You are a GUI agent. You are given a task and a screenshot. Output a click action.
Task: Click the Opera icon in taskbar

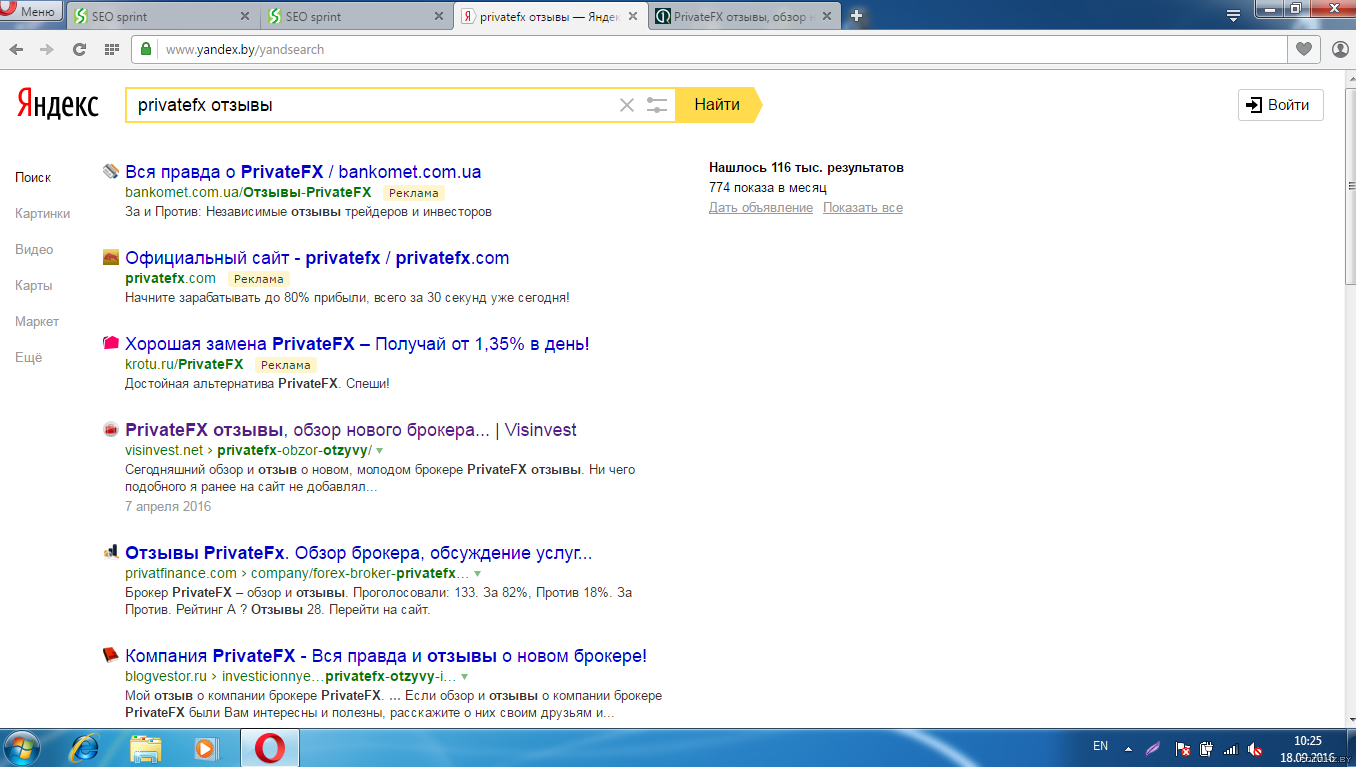coord(269,747)
